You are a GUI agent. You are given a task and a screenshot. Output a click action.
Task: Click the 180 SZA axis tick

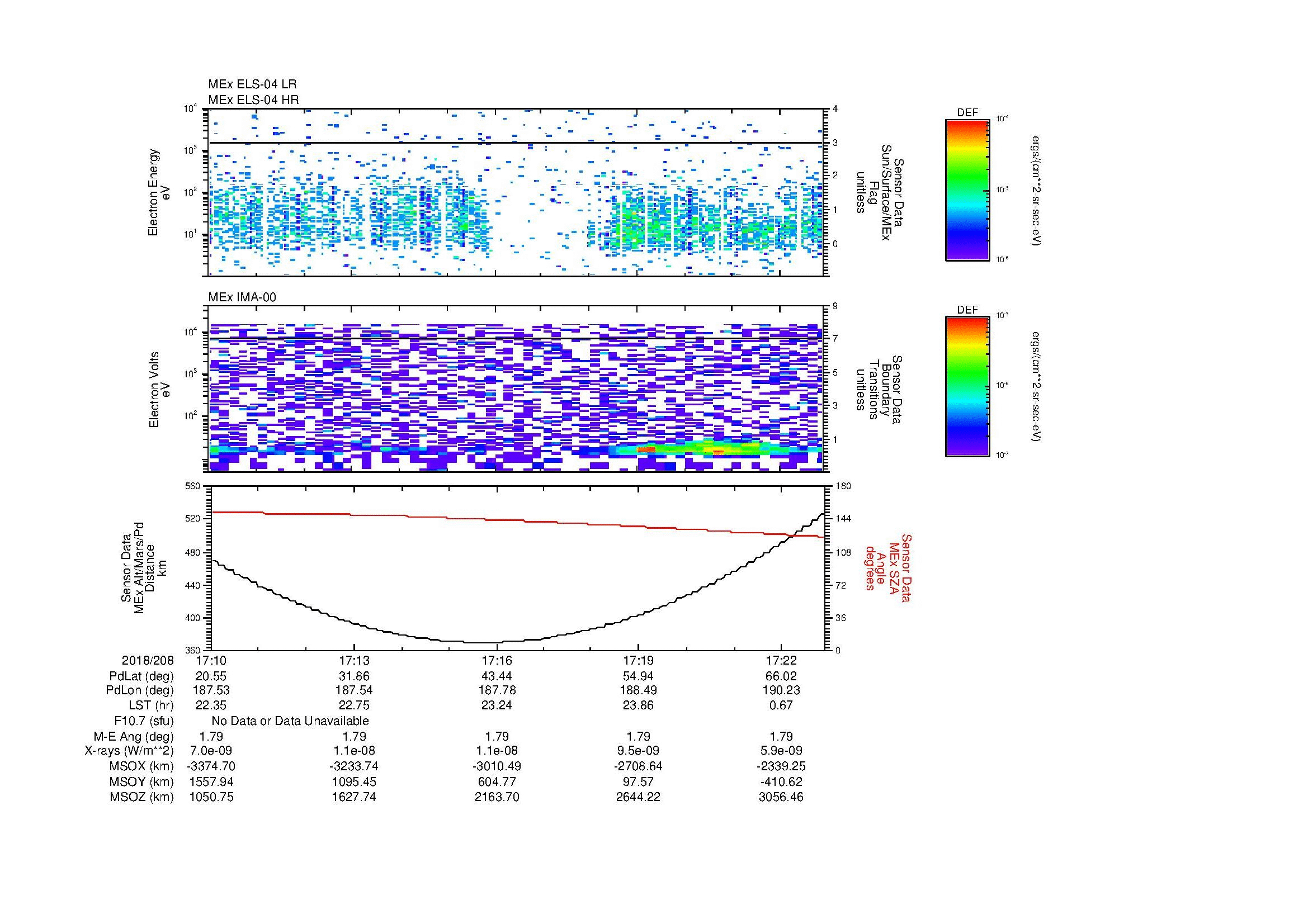[843, 486]
